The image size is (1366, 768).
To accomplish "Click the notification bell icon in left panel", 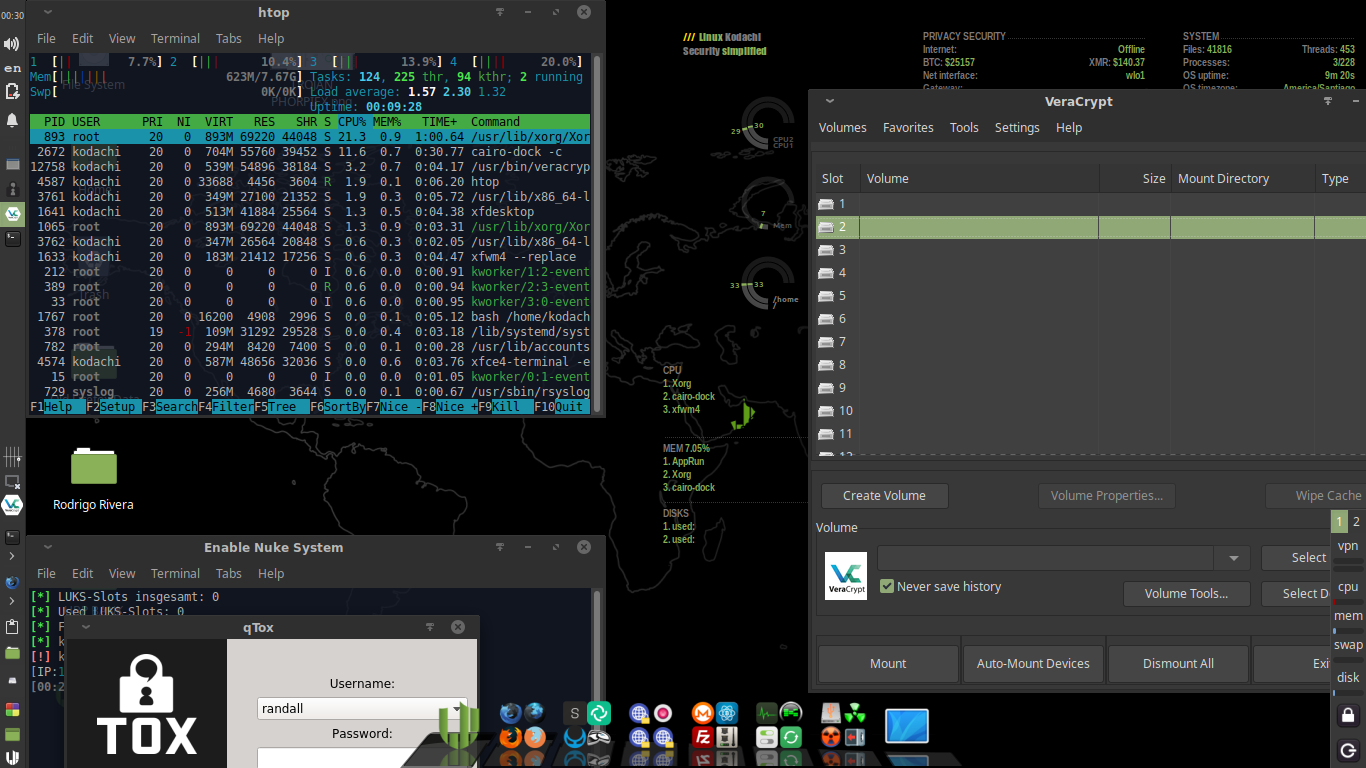I will tap(12, 120).
